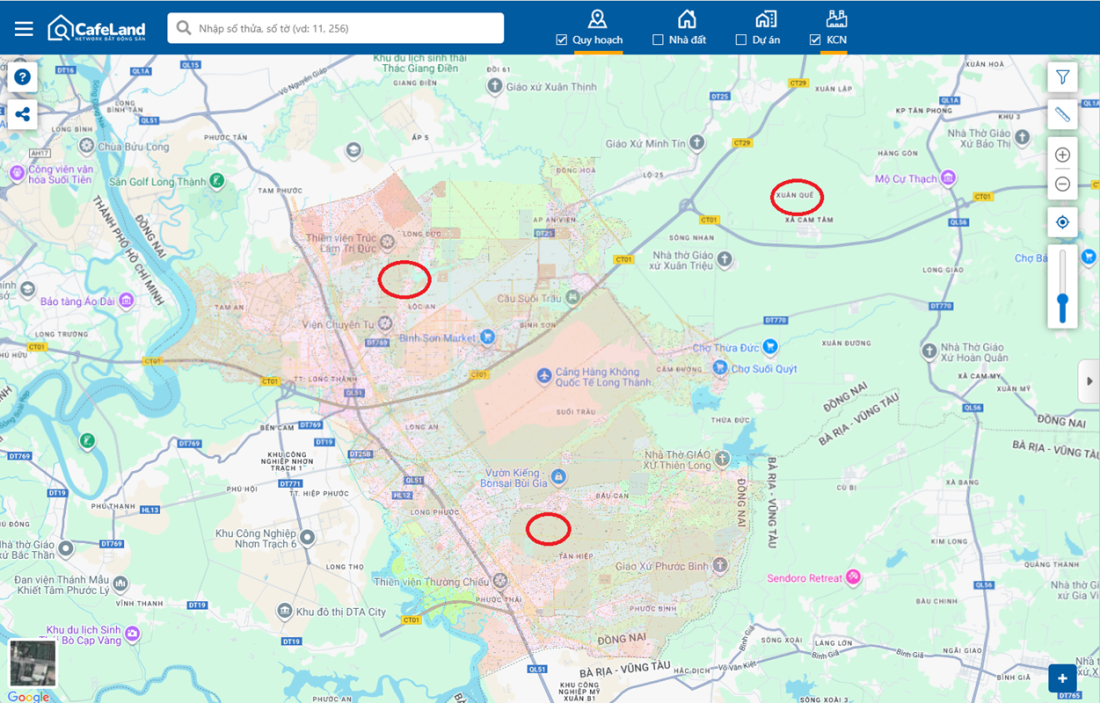
Task: Open the help question mark button
Action: (x=22, y=77)
